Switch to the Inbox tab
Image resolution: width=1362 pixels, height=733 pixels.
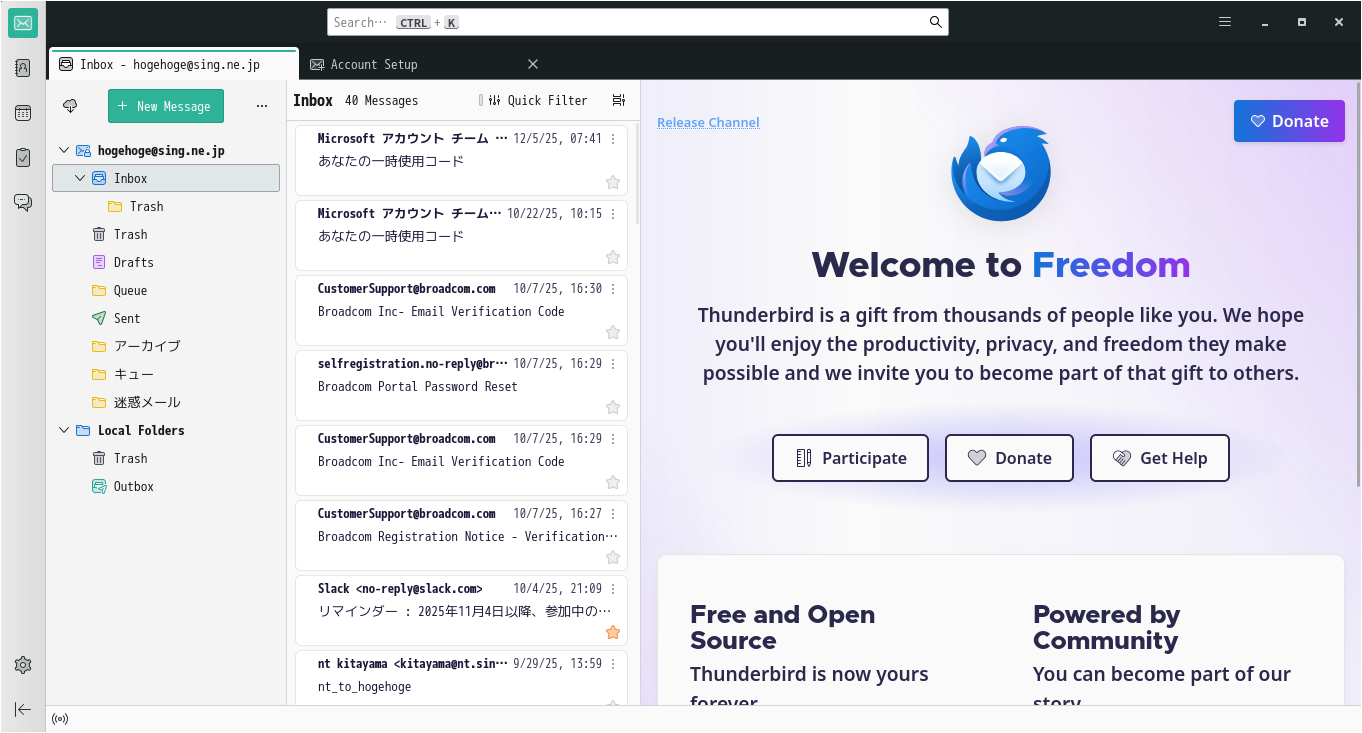coord(173,64)
